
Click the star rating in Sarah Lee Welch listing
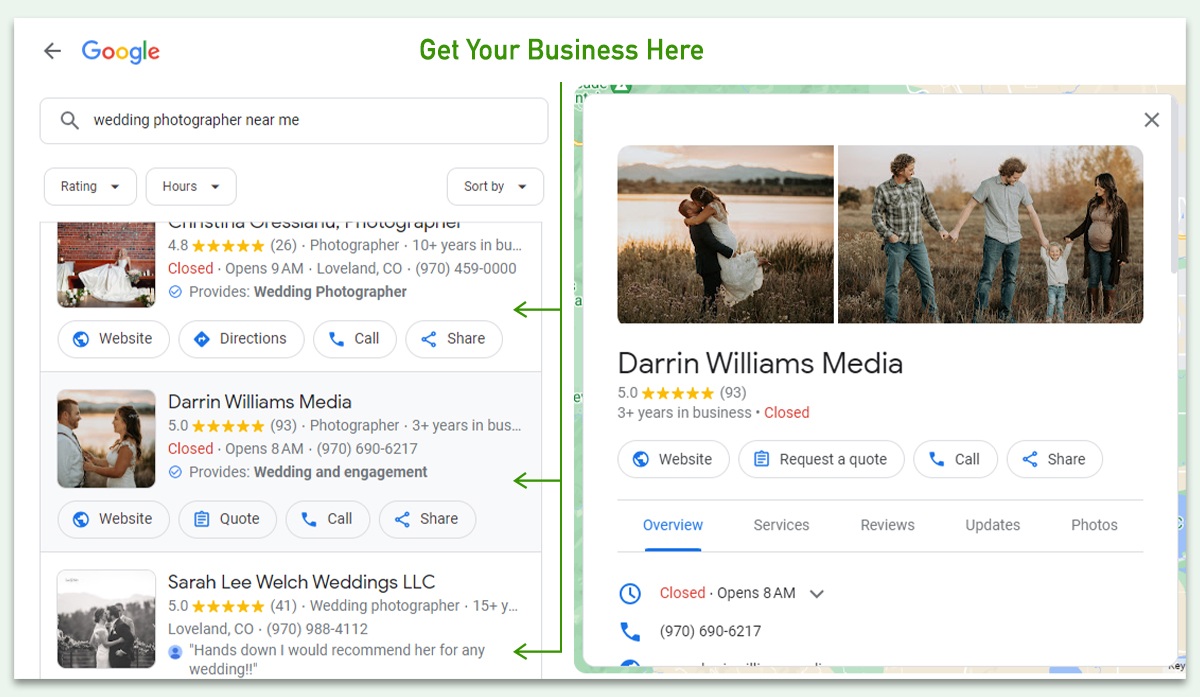pyautogui.click(x=228, y=606)
